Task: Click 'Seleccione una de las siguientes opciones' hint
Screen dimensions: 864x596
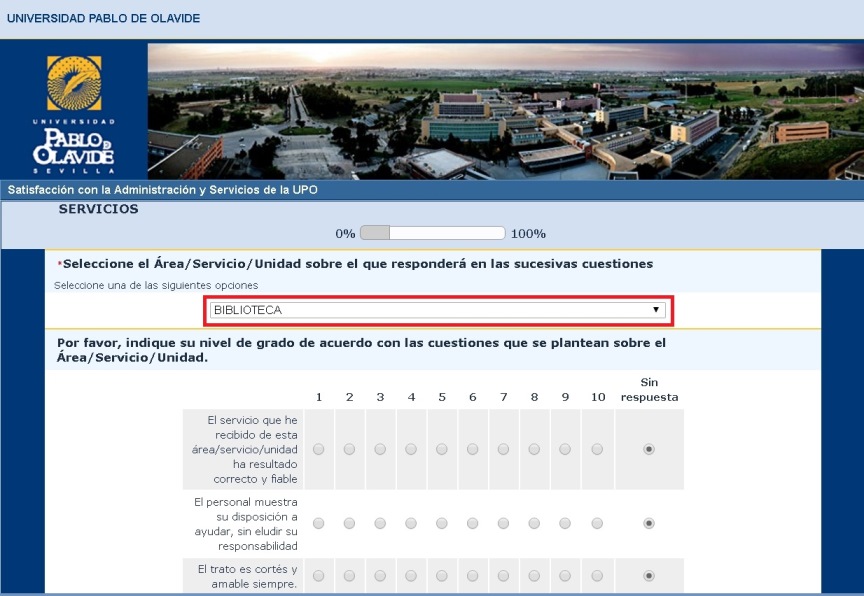Action: [156, 285]
